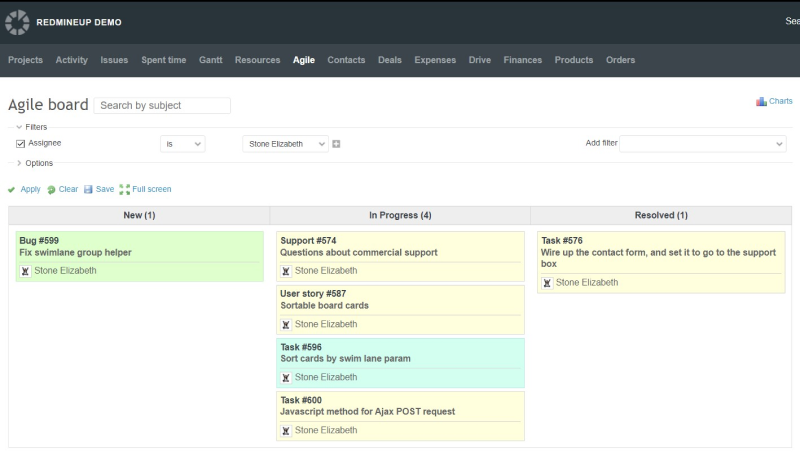Click the green Apply checkmark icon
This screenshot has width=800, height=463.
pyautogui.click(x=12, y=190)
